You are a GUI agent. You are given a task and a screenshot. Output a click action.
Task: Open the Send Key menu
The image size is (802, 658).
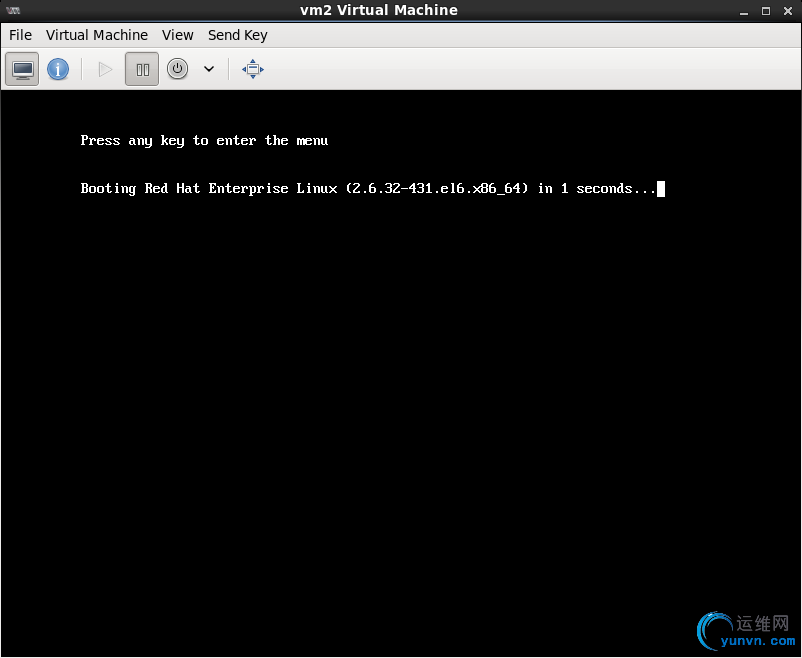click(237, 35)
